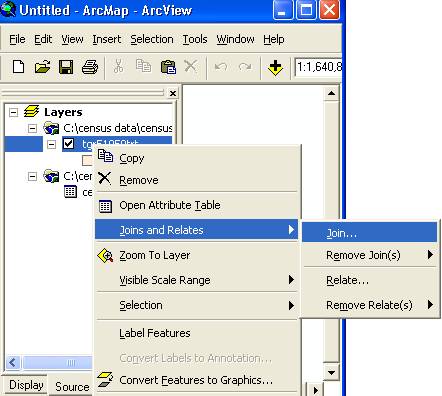Collapse the Layers data frame tree node

pyautogui.click(x=13, y=112)
